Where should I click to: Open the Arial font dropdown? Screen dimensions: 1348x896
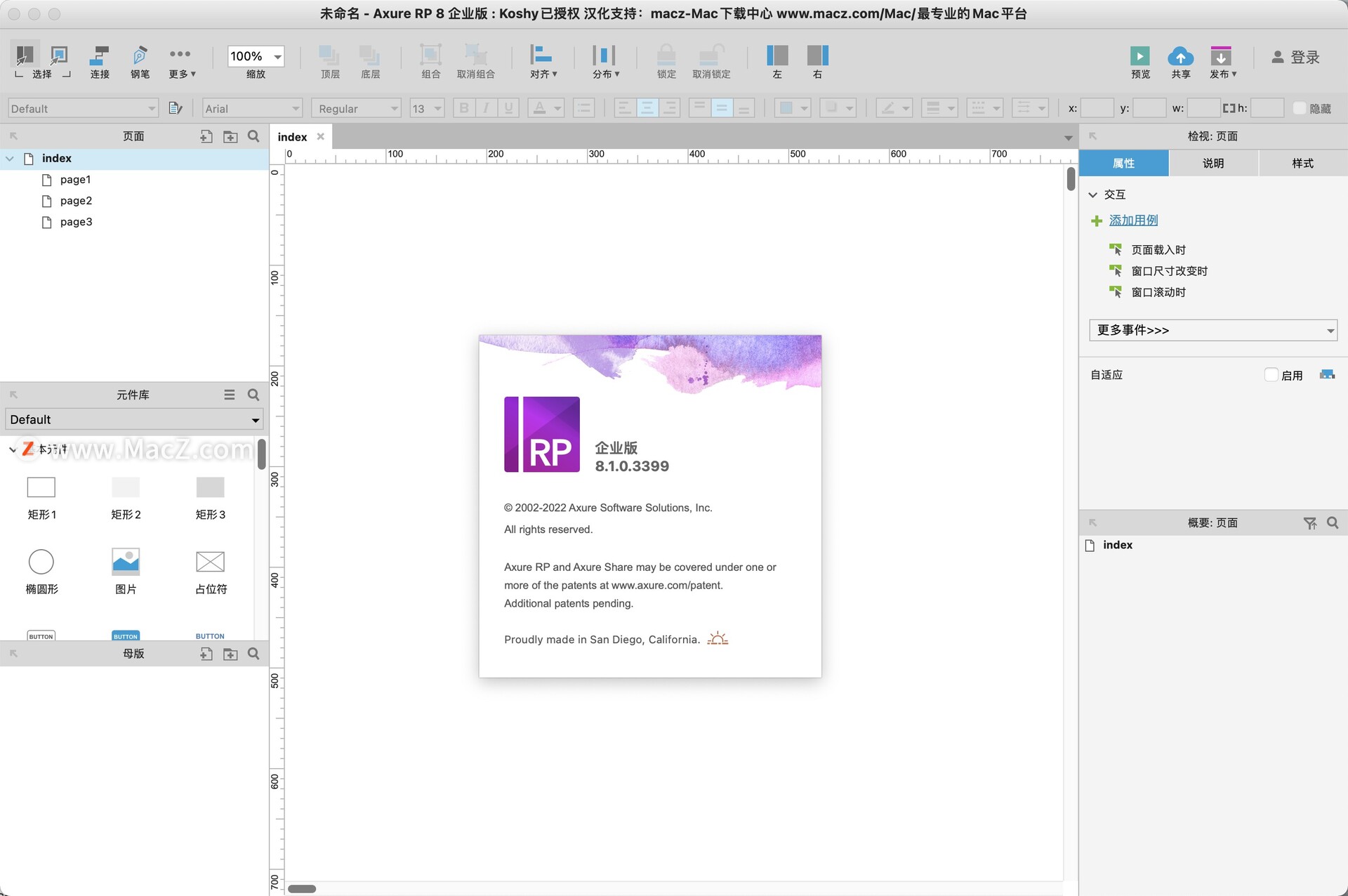coord(252,108)
